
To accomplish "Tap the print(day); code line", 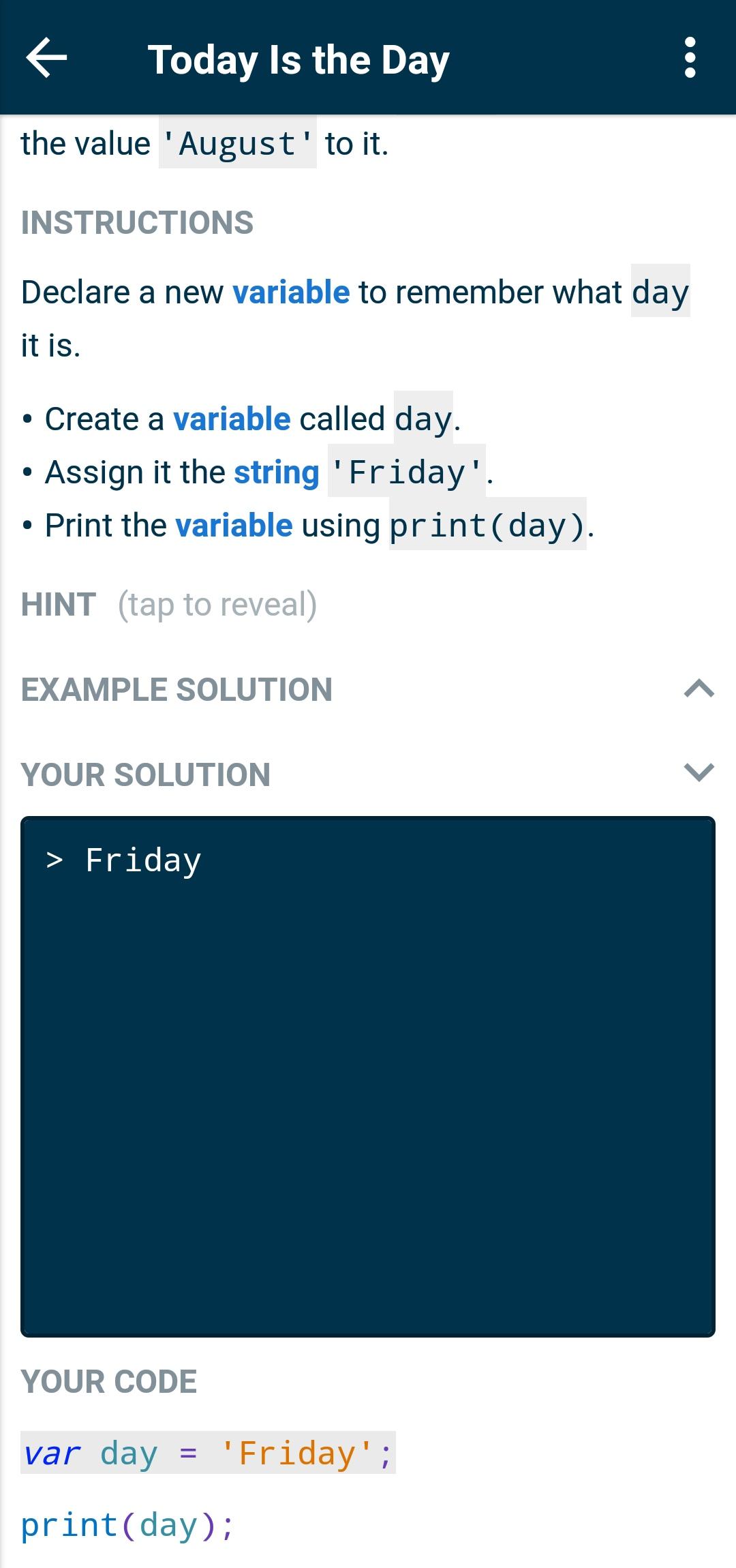I will point(127,1525).
